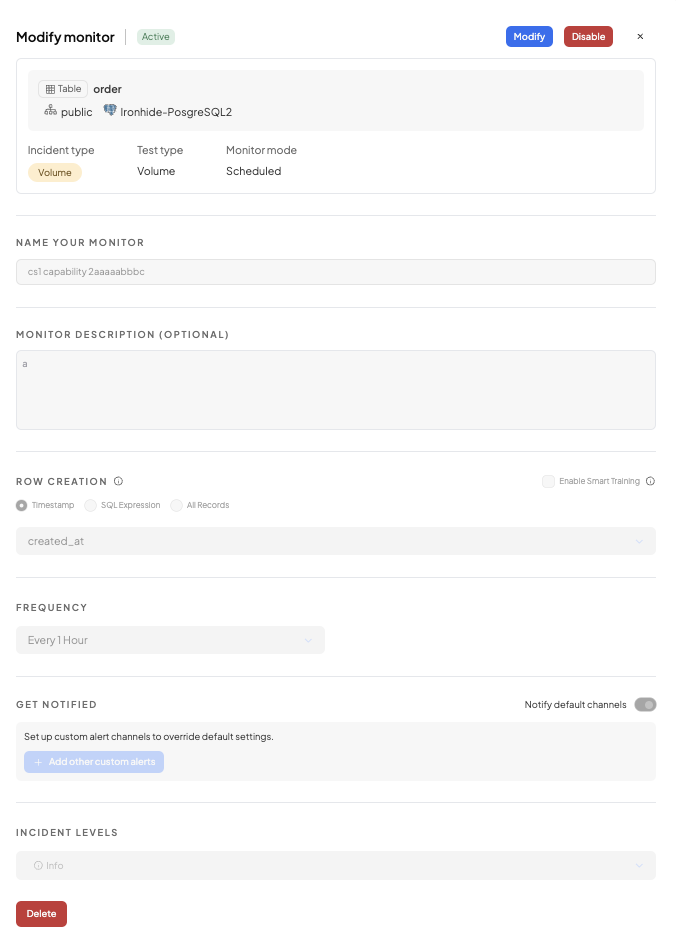
Task: Click the monitor name input field
Action: (335, 272)
